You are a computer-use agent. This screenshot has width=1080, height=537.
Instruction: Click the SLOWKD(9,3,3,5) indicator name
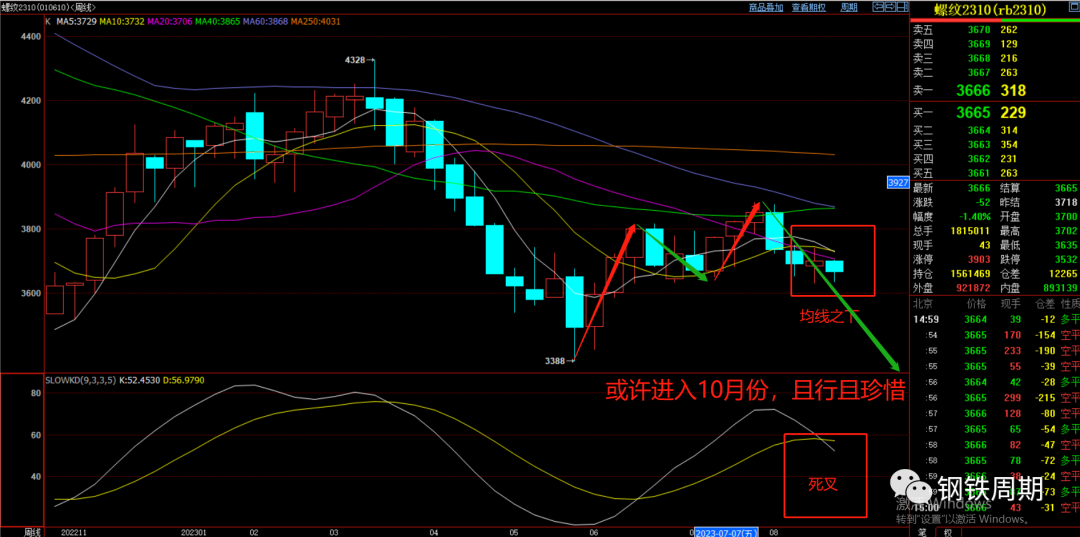pos(81,380)
